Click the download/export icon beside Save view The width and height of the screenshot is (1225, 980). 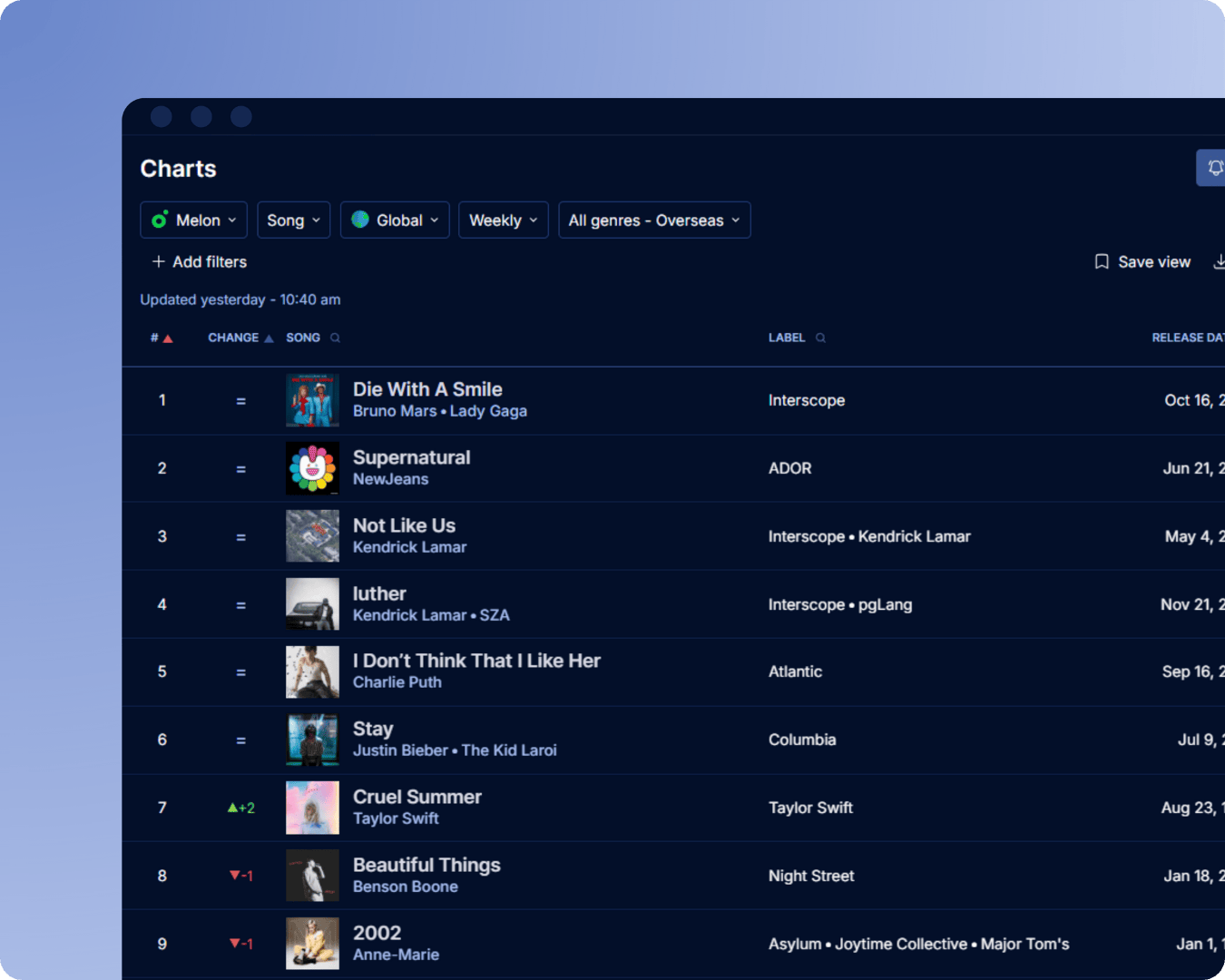[x=1220, y=261]
